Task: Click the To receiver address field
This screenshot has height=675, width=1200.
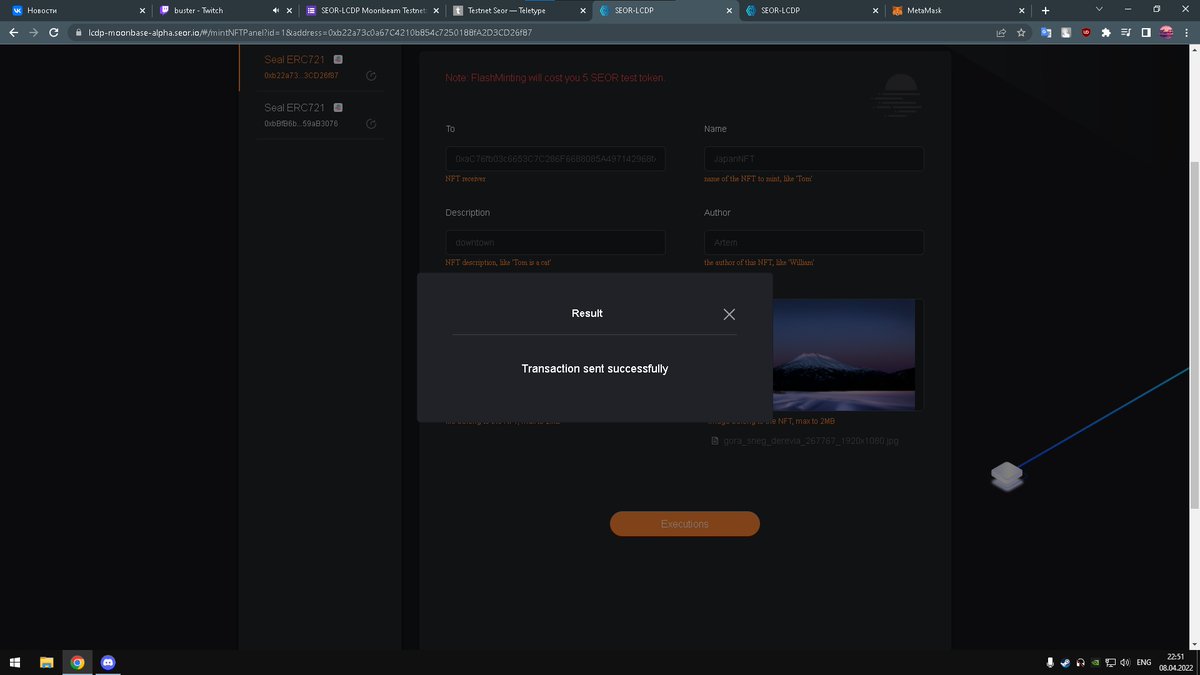Action: tap(555, 159)
